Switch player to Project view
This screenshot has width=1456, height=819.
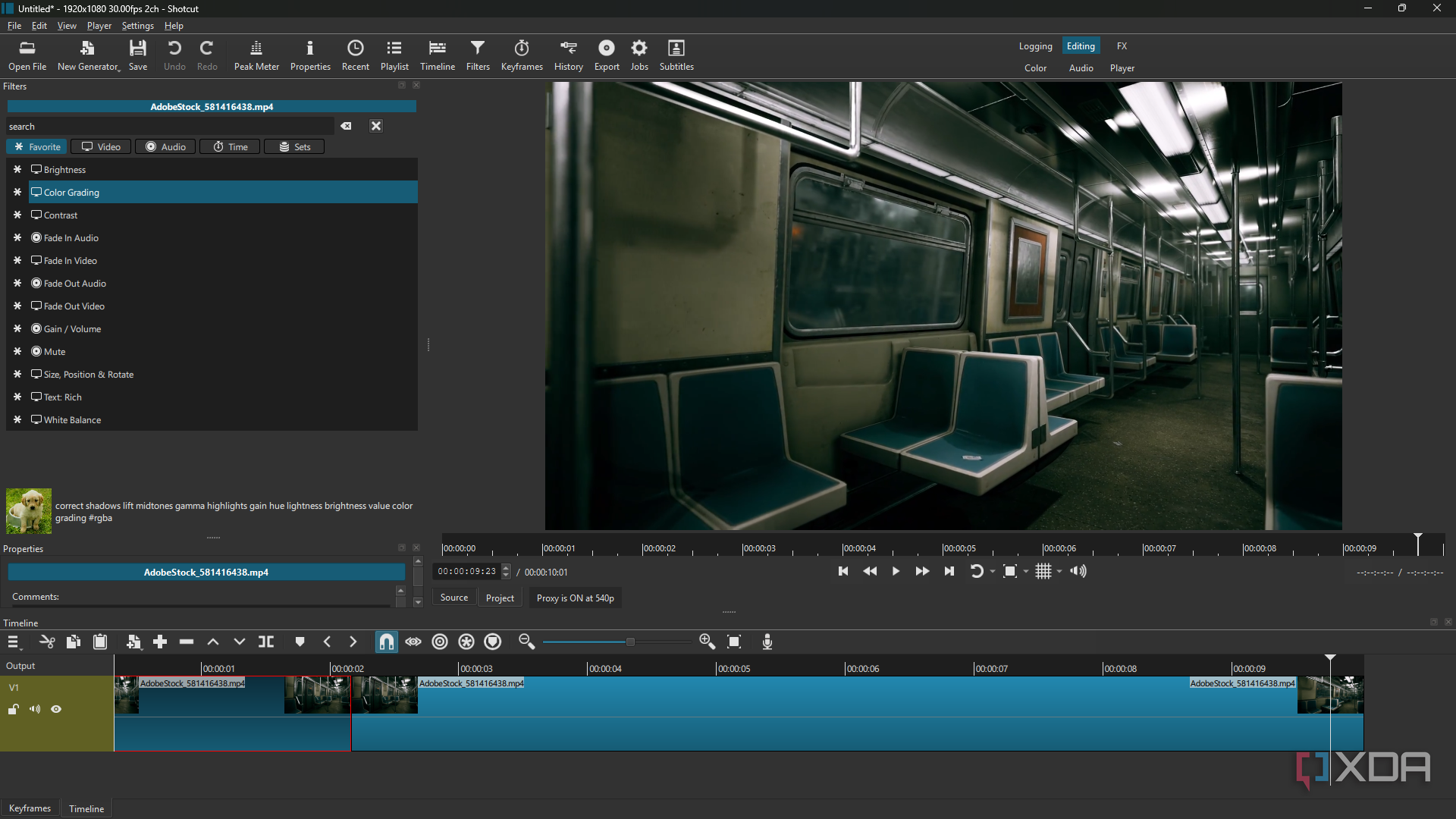(500, 598)
